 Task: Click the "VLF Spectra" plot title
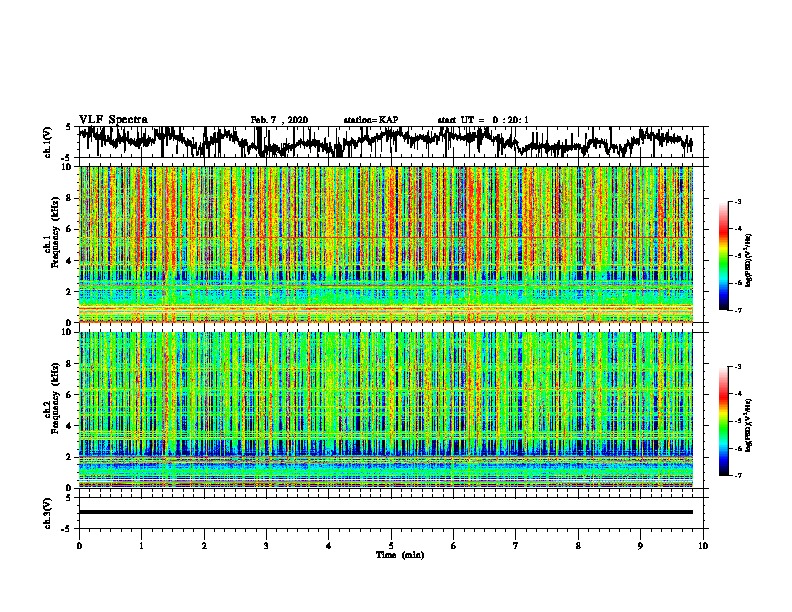click(x=113, y=119)
